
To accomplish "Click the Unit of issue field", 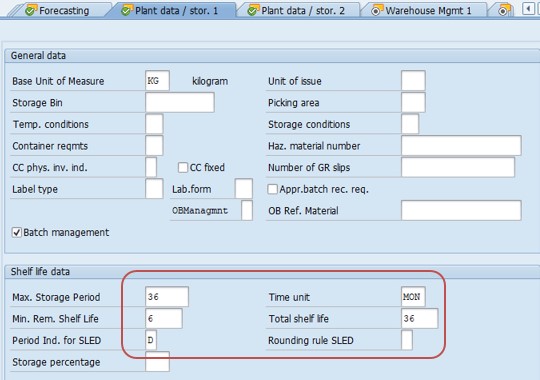I will [413, 81].
